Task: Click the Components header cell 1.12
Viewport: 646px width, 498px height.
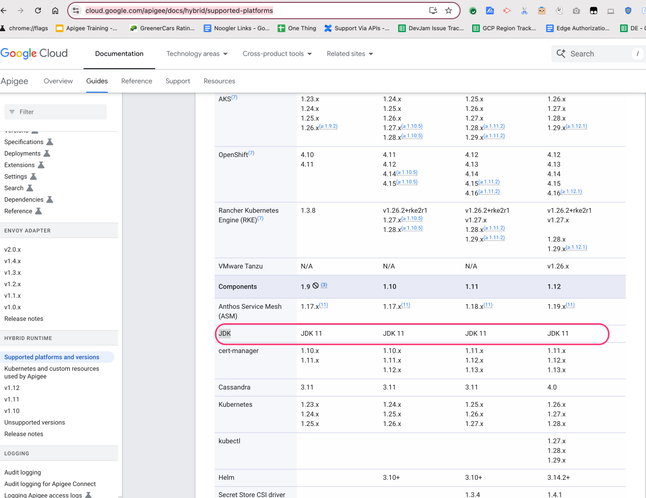Action: tap(554, 286)
